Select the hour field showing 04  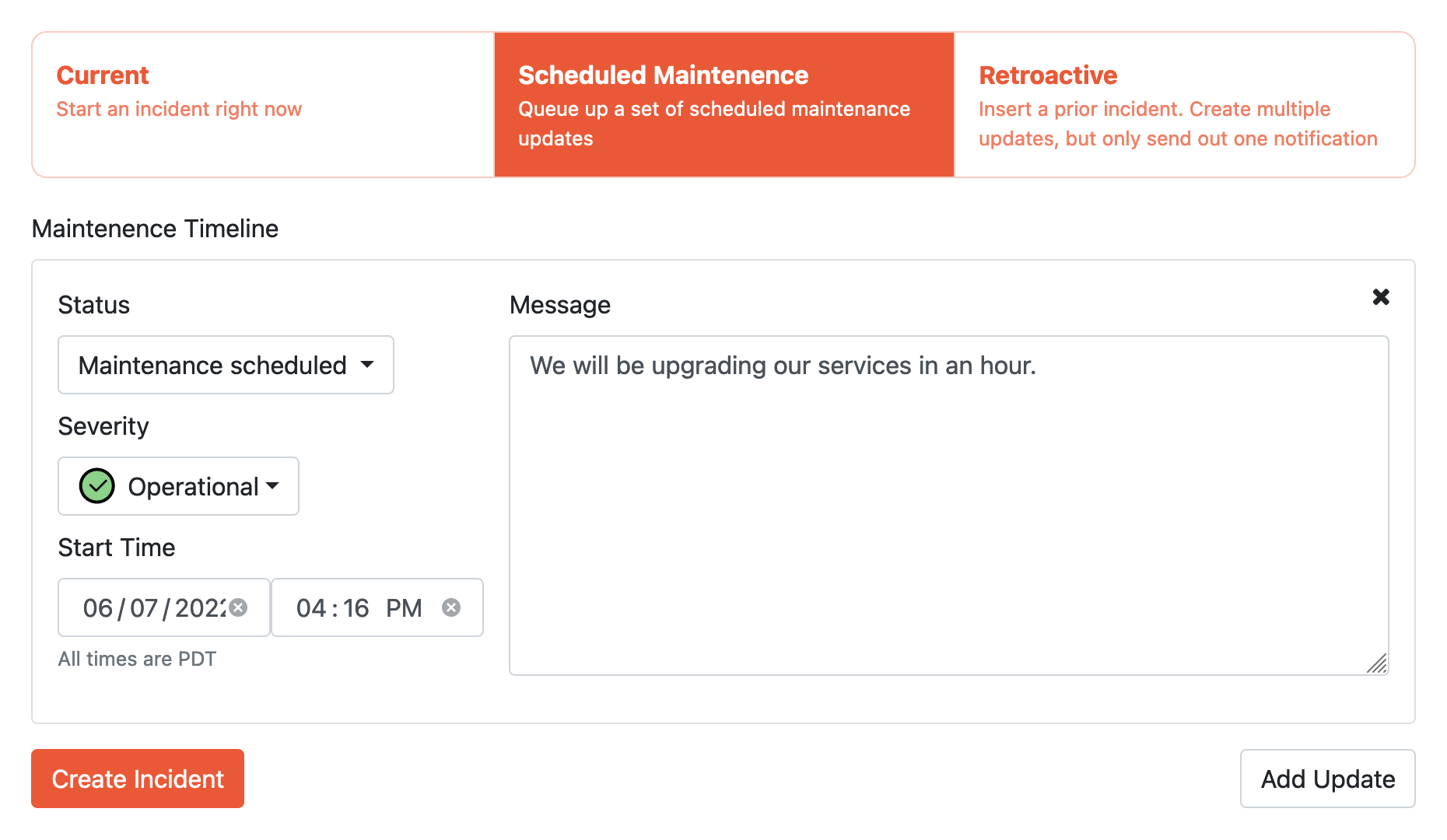click(311, 608)
